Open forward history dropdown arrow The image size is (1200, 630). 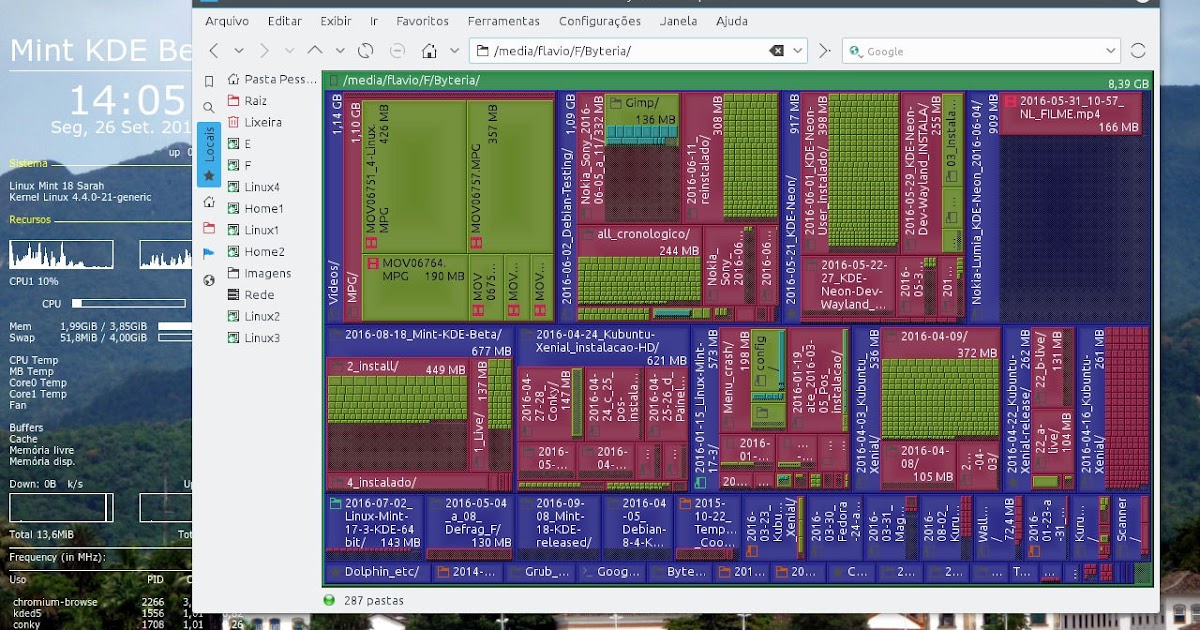pyautogui.click(x=289, y=51)
